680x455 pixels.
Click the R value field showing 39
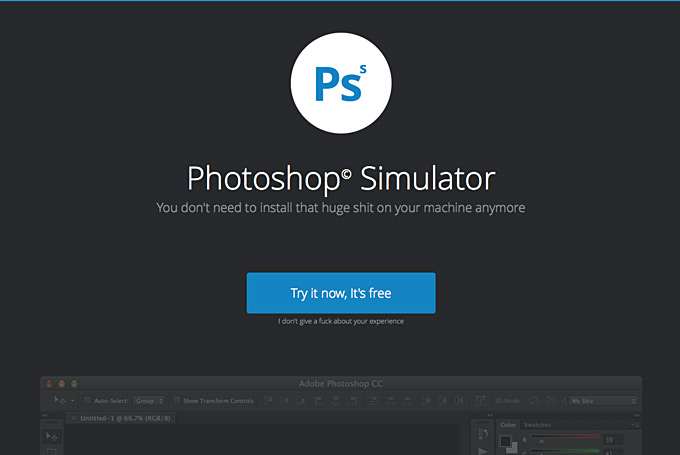[613, 440]
